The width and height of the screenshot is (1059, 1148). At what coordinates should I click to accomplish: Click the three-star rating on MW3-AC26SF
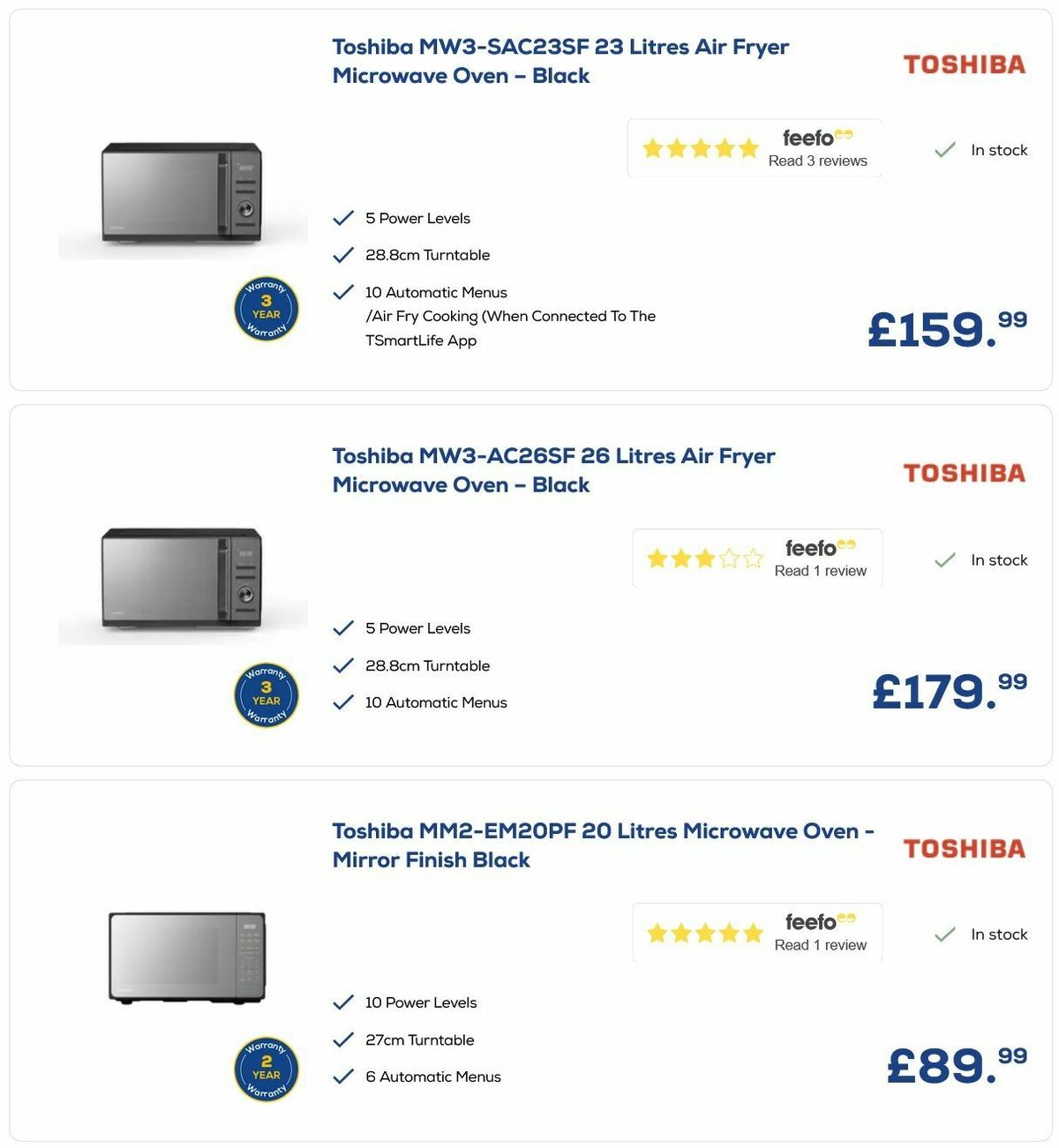pyautogui.click(x=704, y=558)
